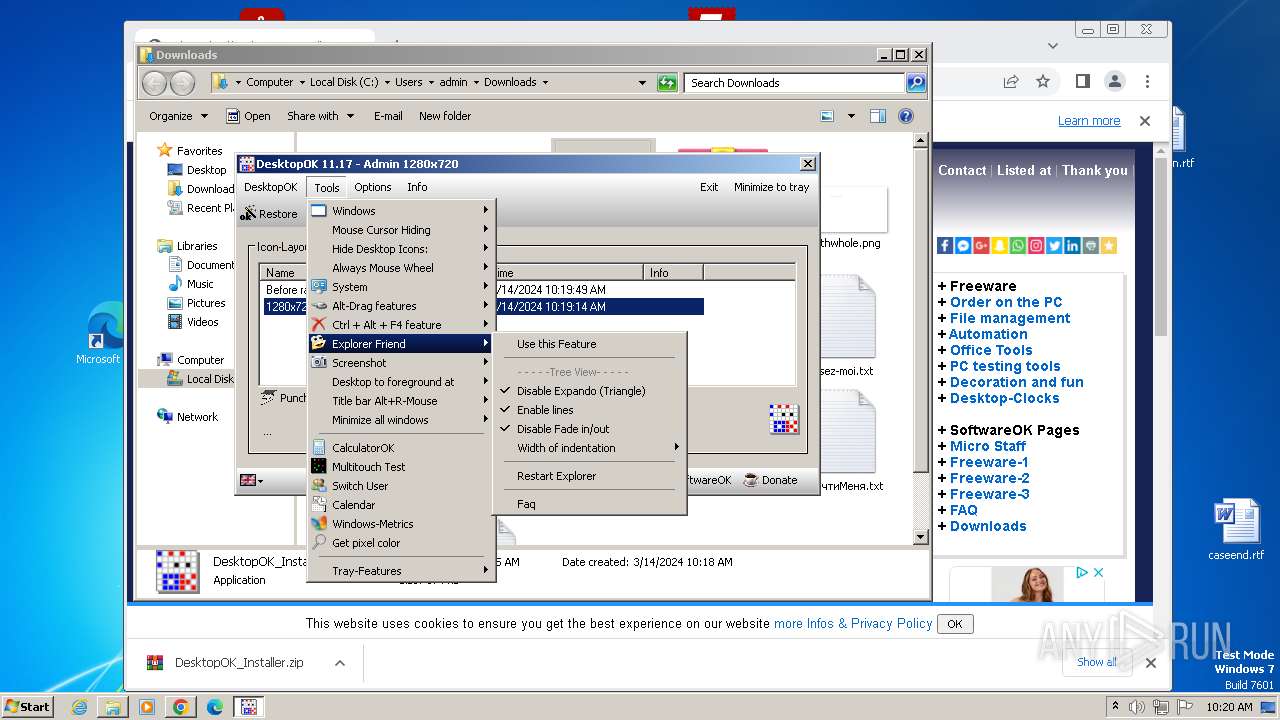This screenshot has height=720, width=1280.
Task: Click the CalculatorOK icon
Action: coord(318,448)
